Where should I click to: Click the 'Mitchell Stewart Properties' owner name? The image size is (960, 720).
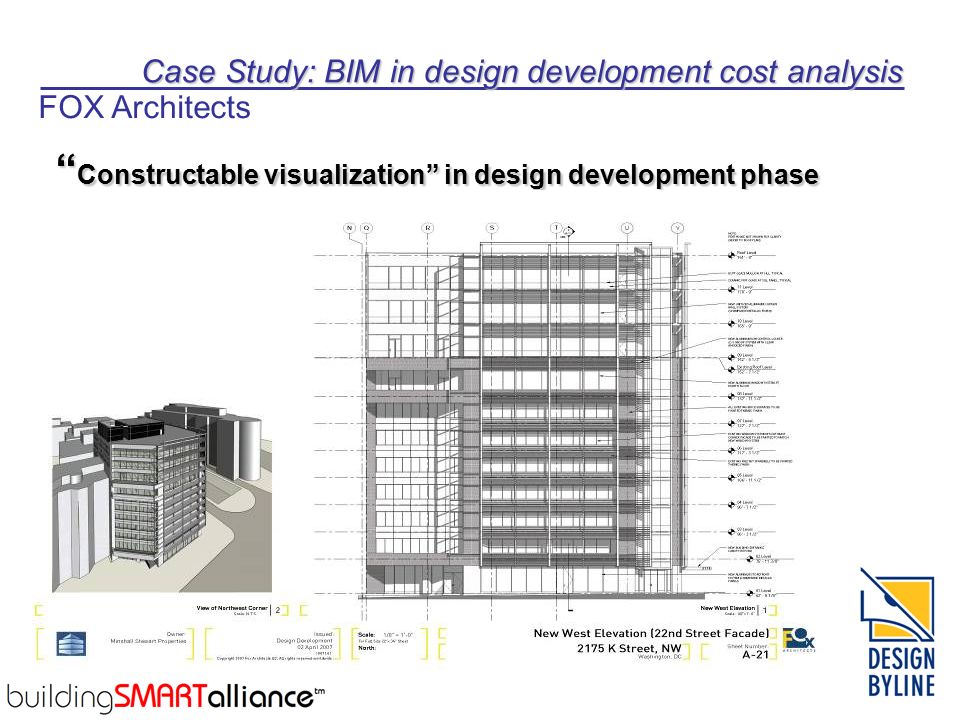coord(148,641)
